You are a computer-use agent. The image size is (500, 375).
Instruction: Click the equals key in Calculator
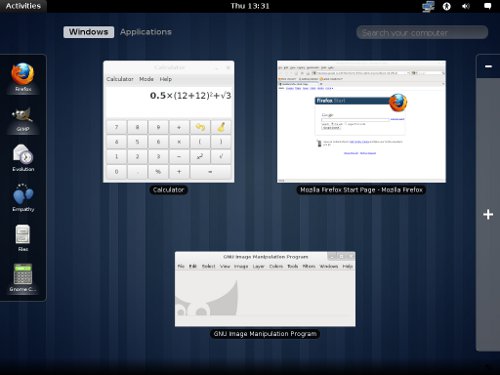point(210,172)
